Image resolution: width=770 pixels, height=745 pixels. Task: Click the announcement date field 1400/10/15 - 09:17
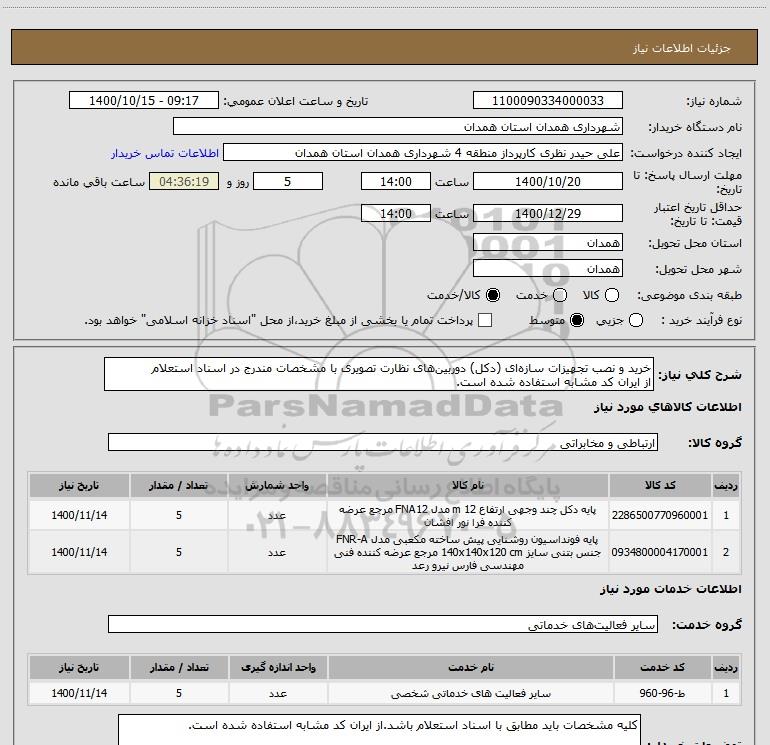coord(144,101)
